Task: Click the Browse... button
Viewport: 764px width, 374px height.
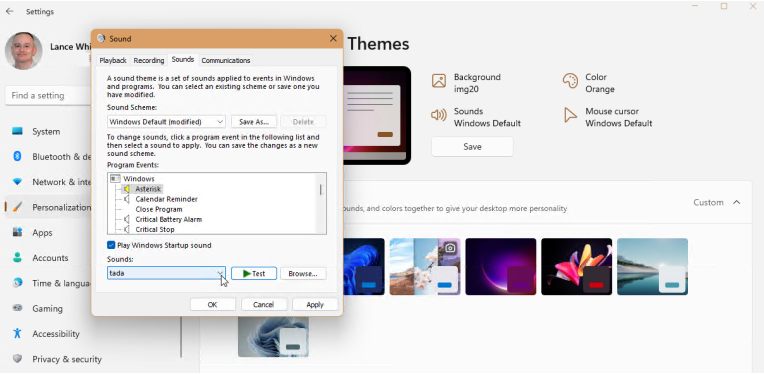Action: (x=303, y=274)
